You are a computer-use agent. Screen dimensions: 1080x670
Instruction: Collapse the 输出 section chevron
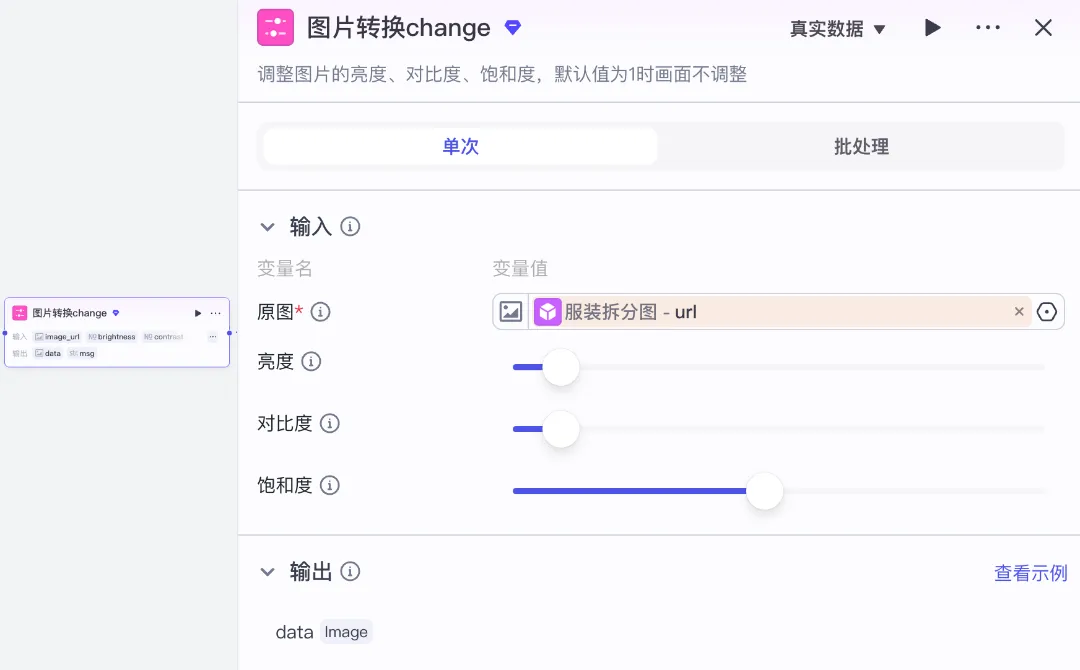point(267,572)
